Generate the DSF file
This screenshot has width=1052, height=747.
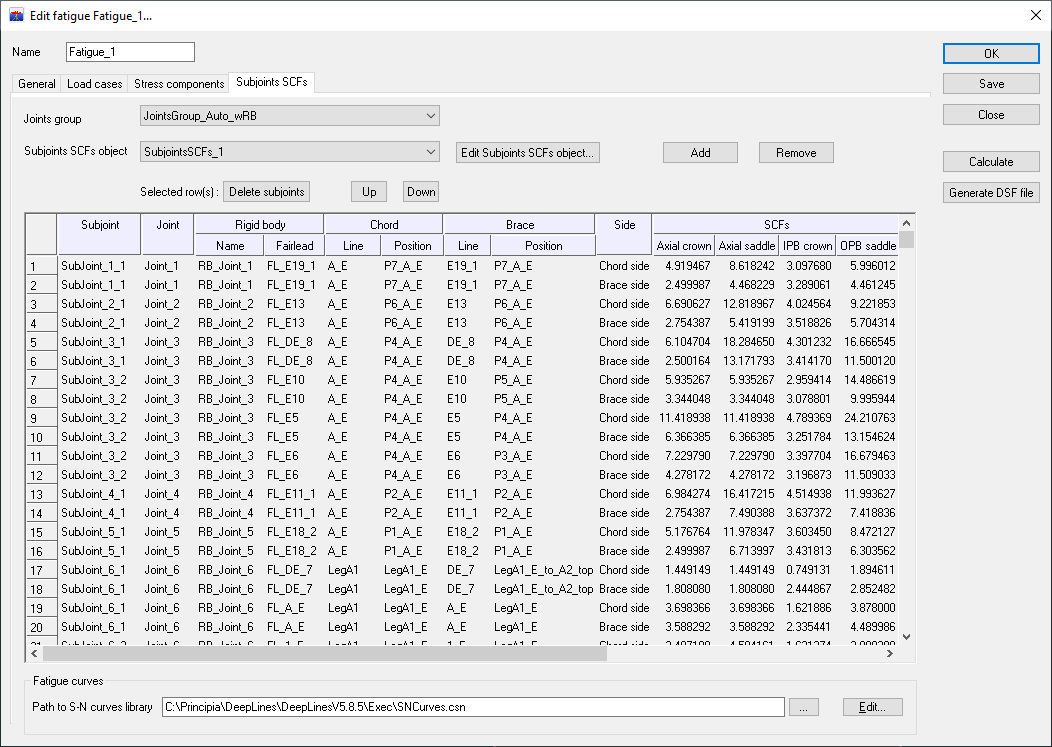[990, 193]
